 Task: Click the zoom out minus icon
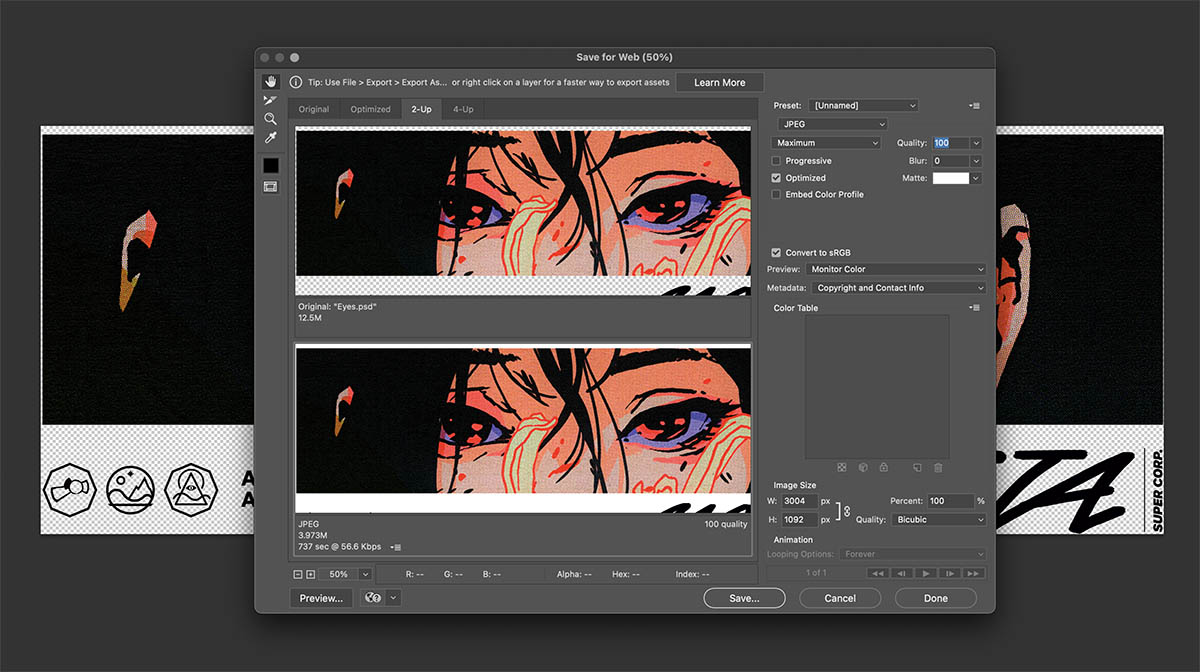click(298, 574)
